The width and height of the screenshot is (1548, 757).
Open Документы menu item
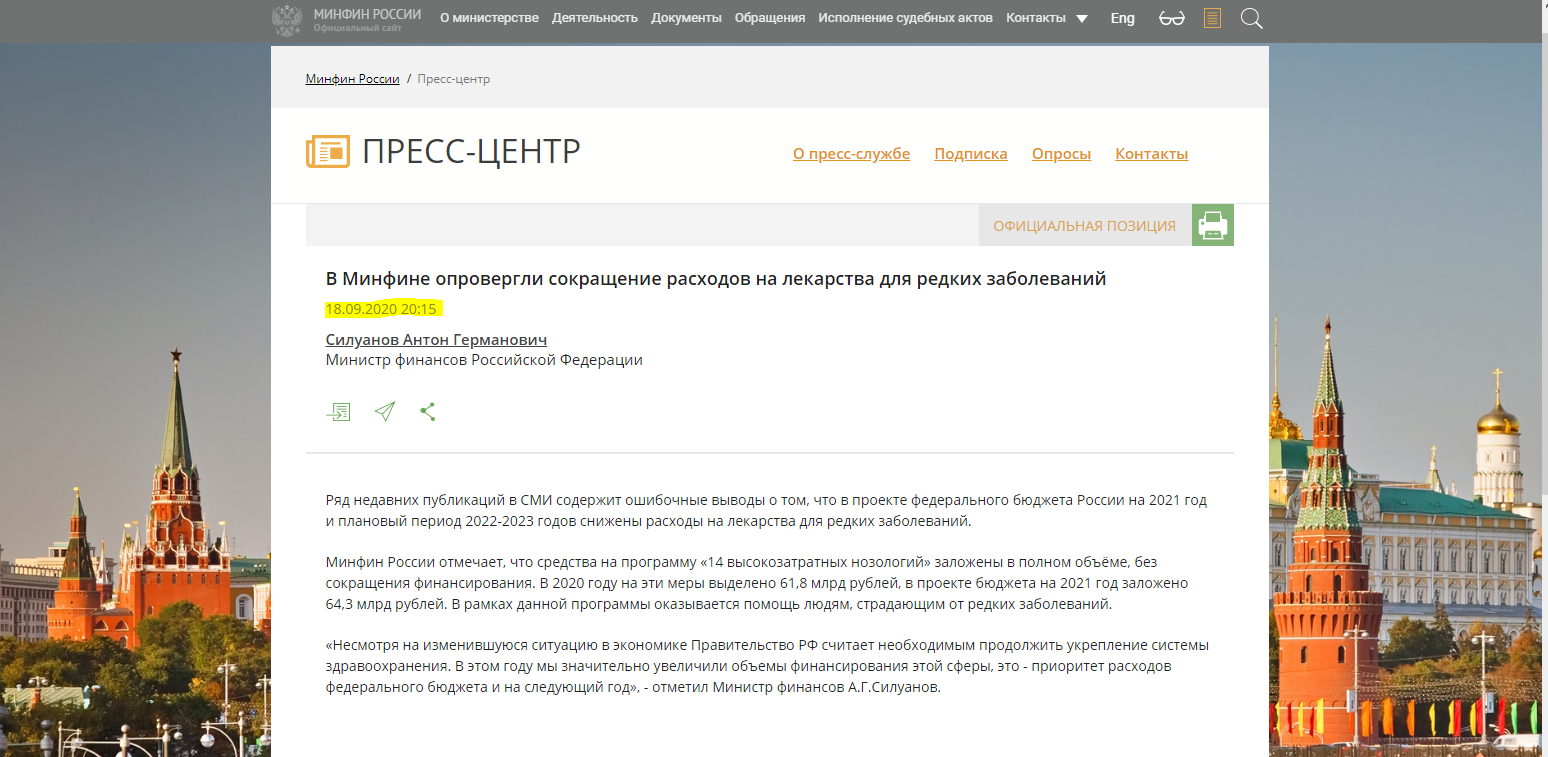click(x=686, y=18)
